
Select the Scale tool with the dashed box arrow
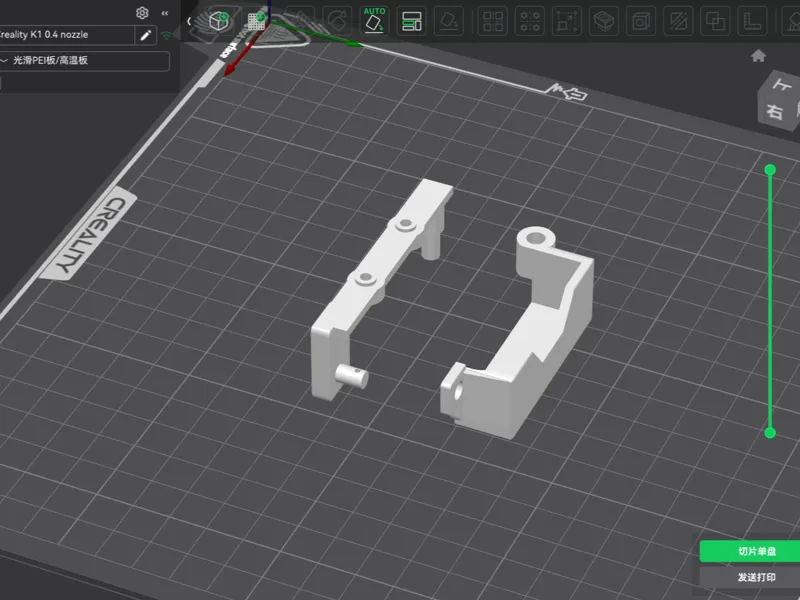click(x=567, y=21)
